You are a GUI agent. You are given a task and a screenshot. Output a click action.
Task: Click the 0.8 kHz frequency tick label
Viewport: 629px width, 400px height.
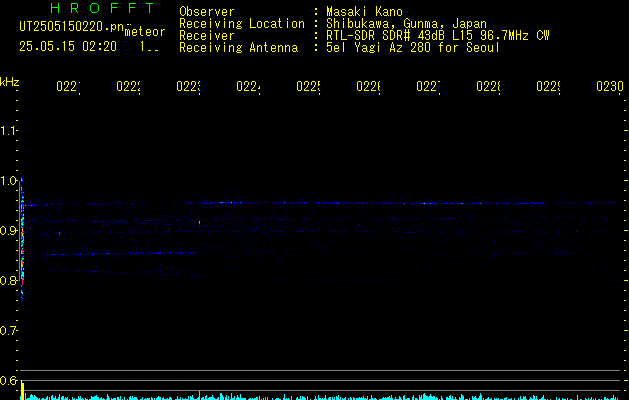pyautogui.click(x=8, y=280)
